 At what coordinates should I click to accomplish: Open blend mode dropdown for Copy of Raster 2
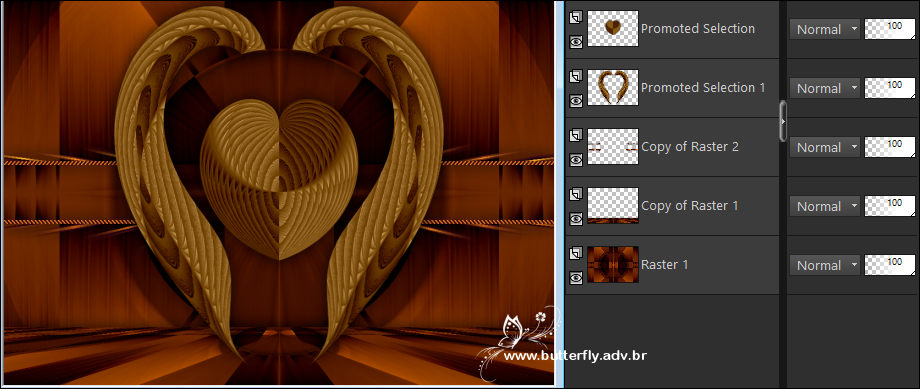pyautogui.click(x=824, y=147)
